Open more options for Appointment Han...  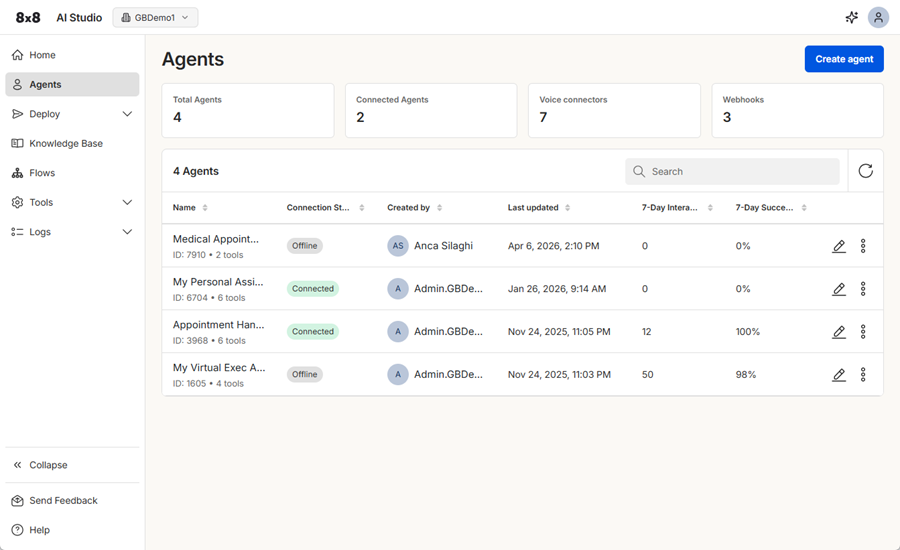pos(863,332)
